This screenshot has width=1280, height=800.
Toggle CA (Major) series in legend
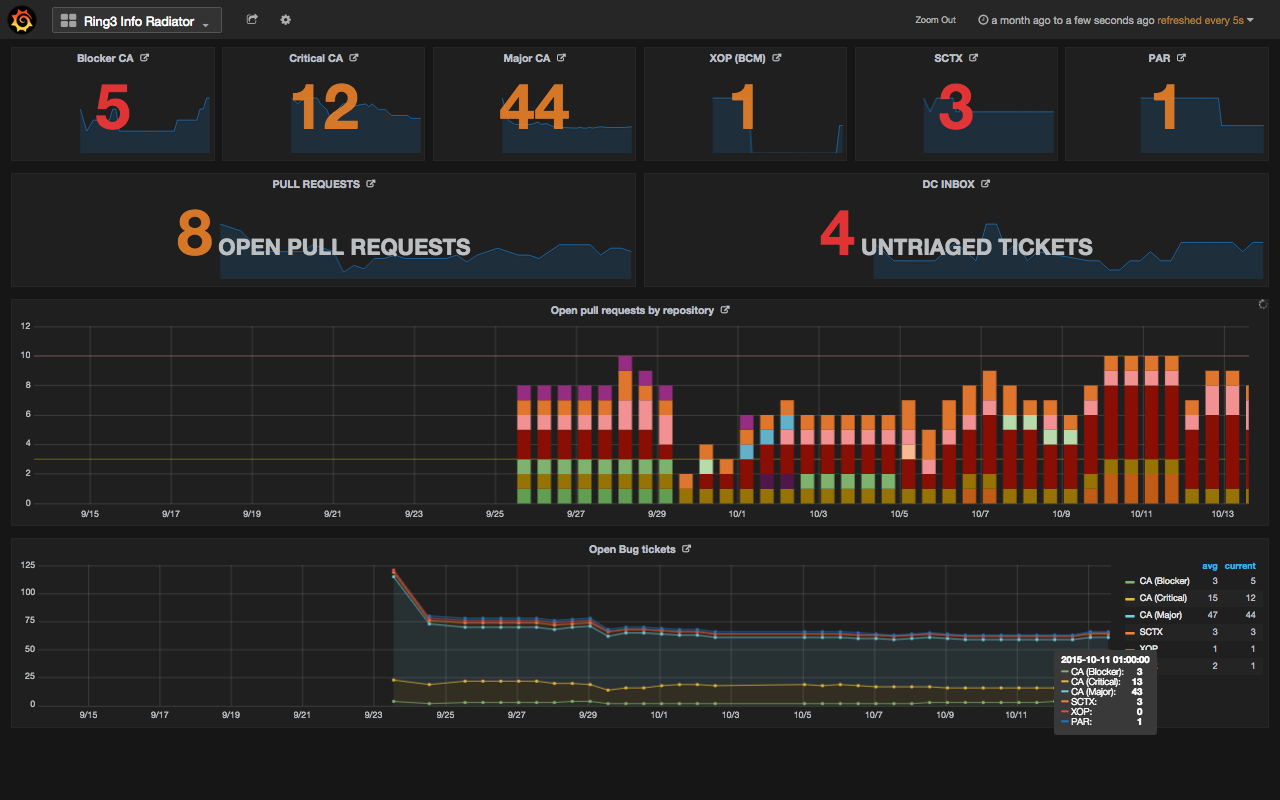tap(1161, 615)
